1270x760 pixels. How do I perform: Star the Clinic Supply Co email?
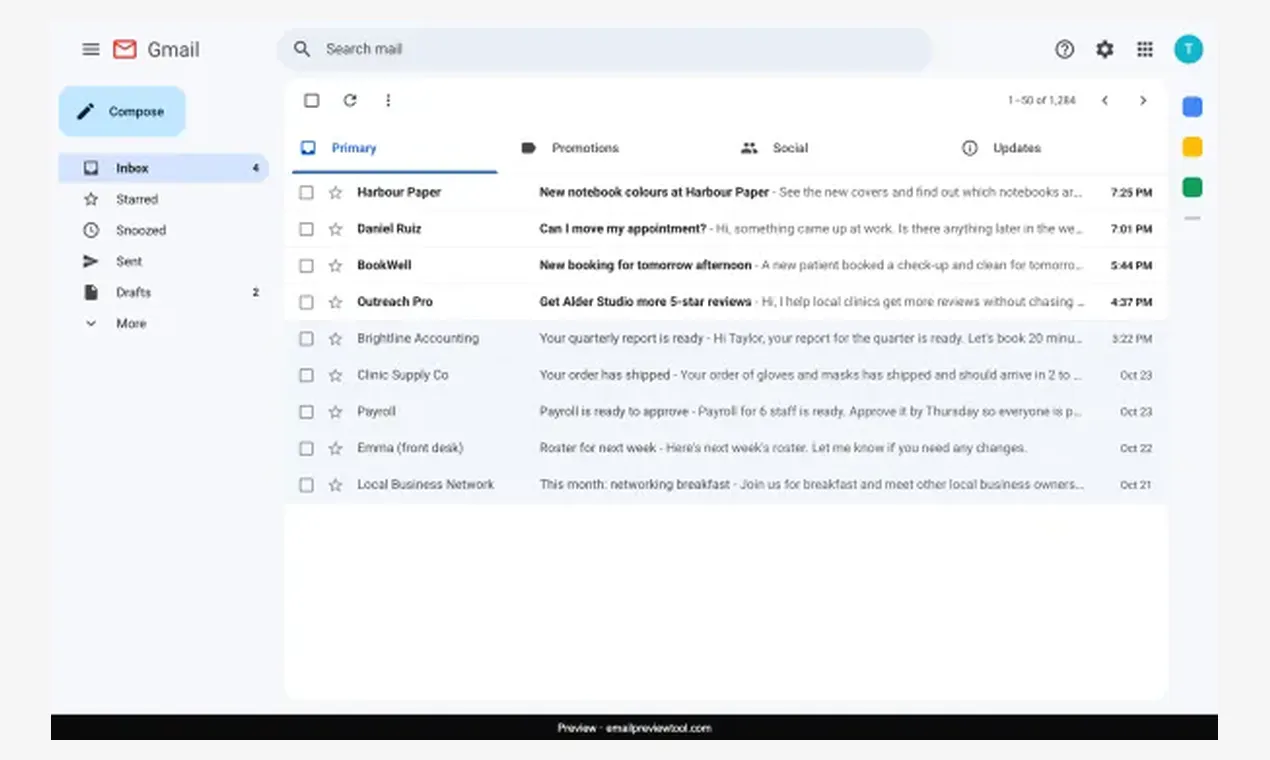335,375
